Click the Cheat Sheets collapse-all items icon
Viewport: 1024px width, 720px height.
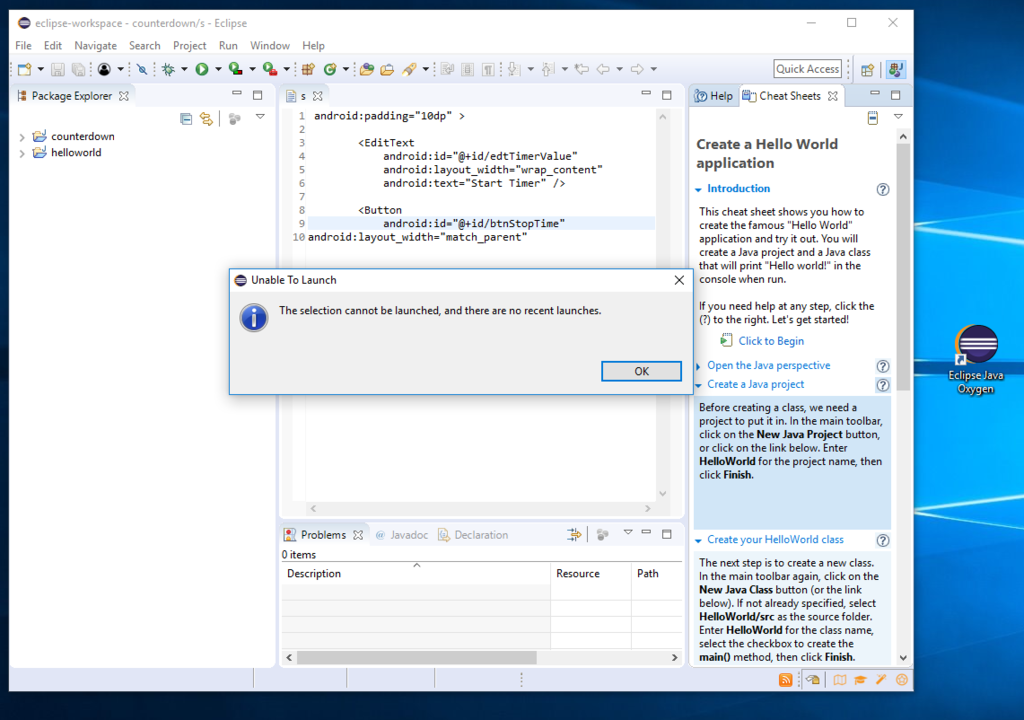click(x=872, y=118)
